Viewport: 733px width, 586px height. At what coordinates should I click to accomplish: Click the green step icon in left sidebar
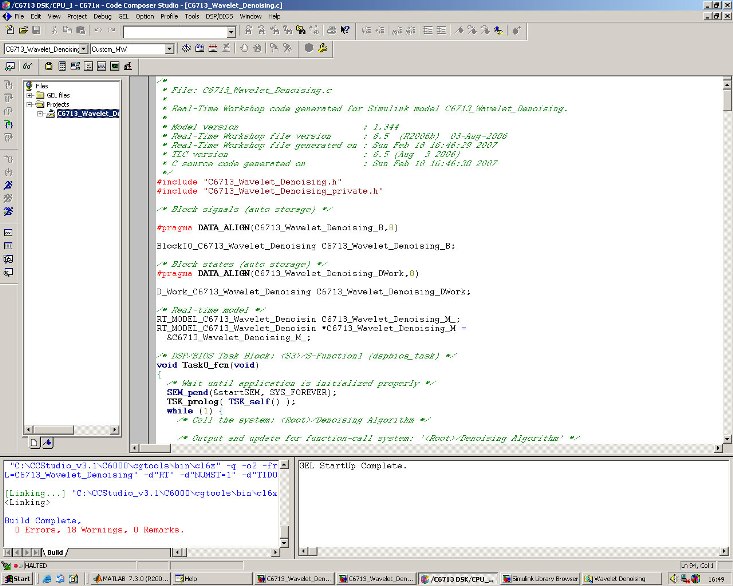click(x=8, y=124)
